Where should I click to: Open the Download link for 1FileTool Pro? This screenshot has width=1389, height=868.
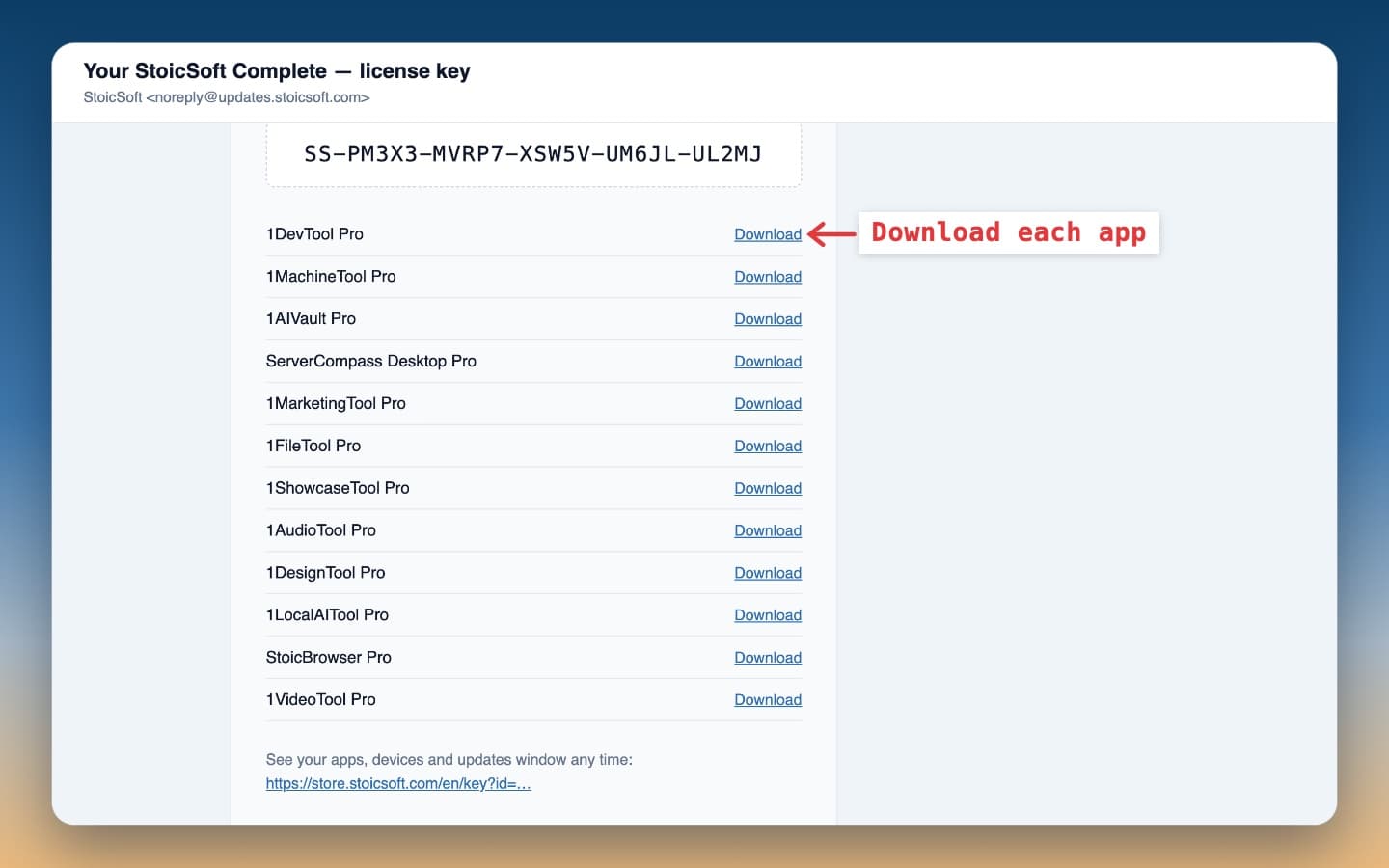coord(768,447)
